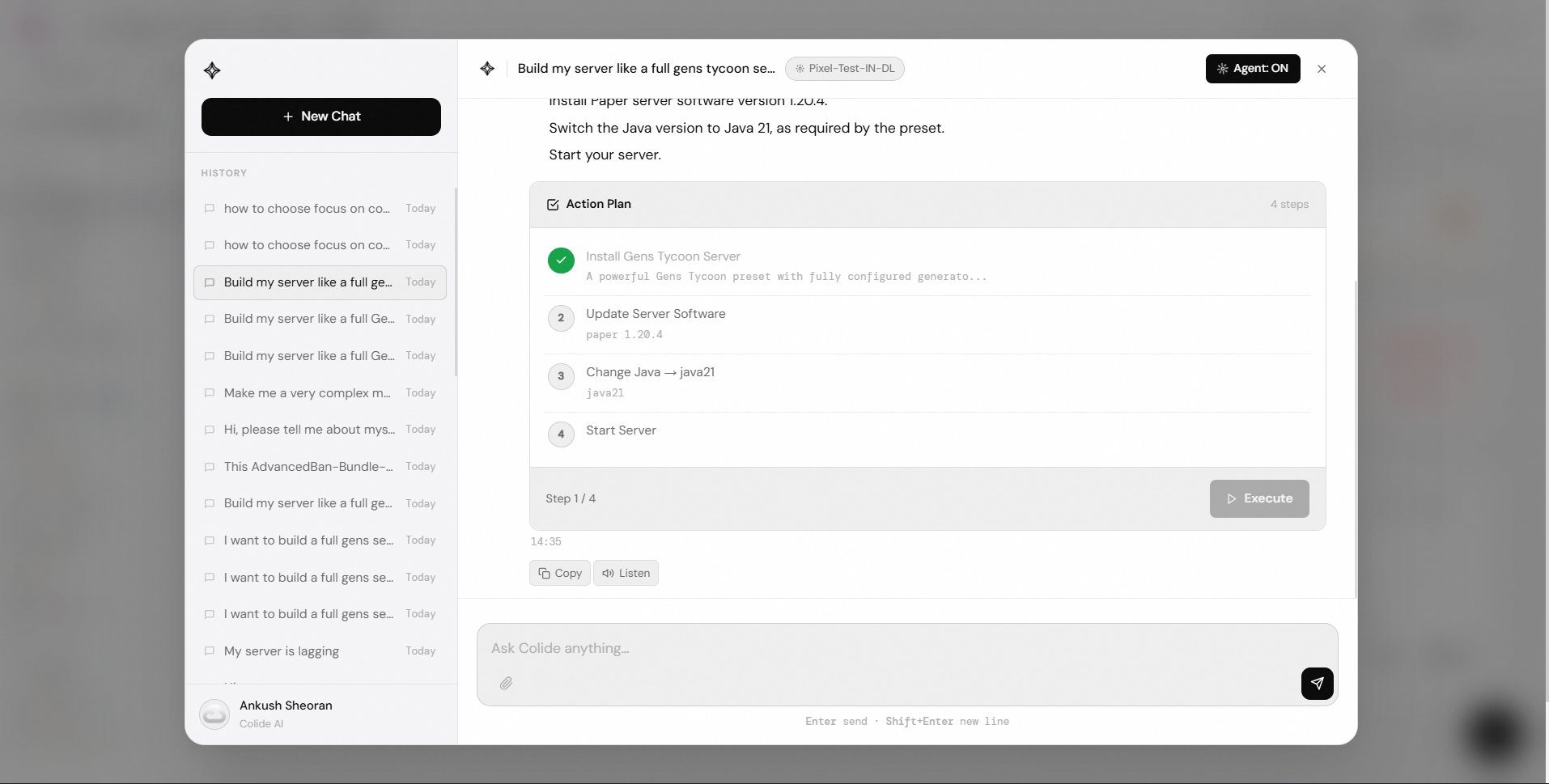Click the '4 steps' label in Action Plan
The height and width of the screenshot is (784, 1549).
coord(1289,205)
